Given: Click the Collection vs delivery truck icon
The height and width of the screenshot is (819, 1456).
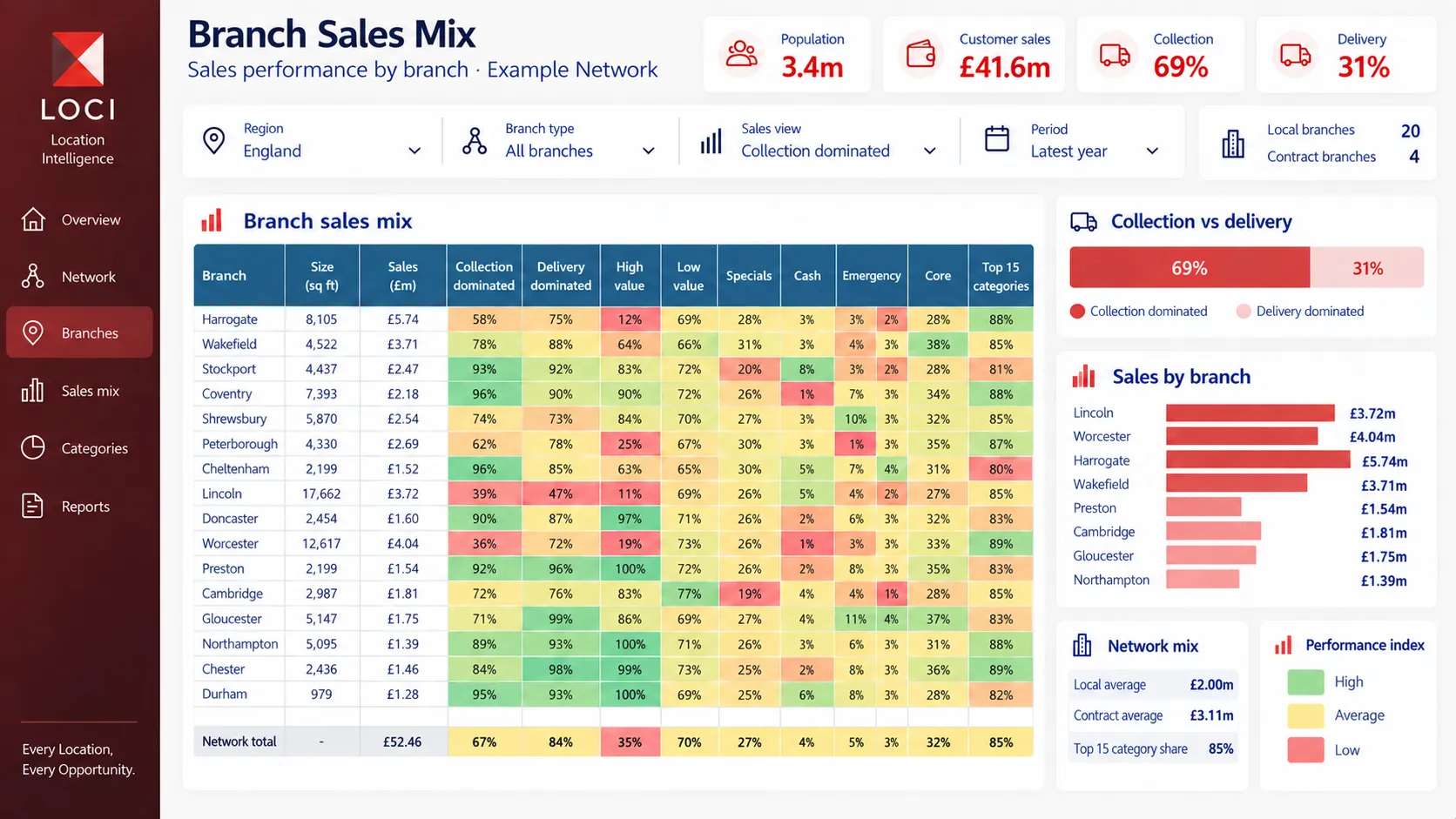Looking at the screenshot, I should (1083, 222).
